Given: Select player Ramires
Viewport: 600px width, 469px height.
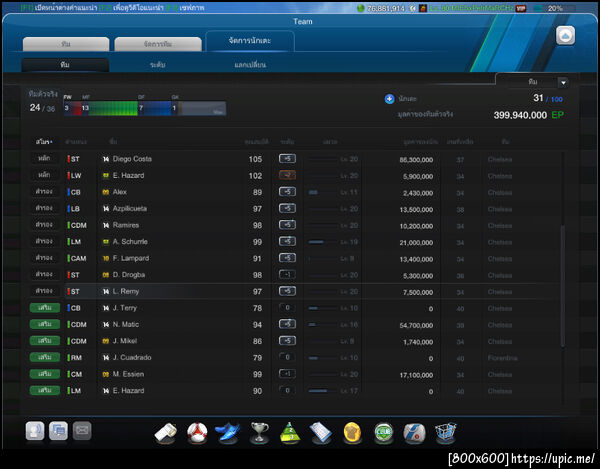Looking at the screenshot, I should pyautogui.click(x=126, y=225).
